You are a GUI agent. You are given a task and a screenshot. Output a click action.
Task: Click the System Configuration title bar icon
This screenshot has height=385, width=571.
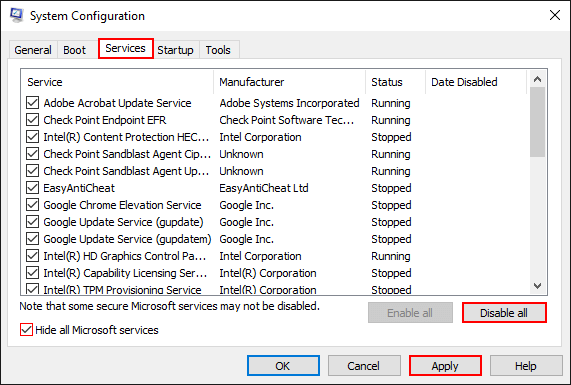pyautogui.click(x=16, y=16)
